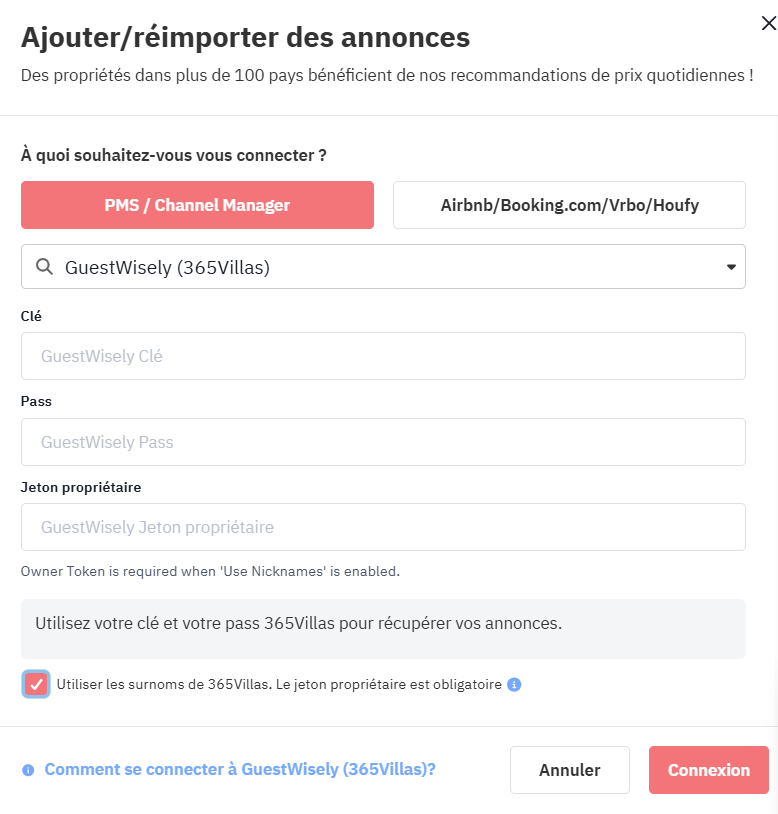
Task: Uncheck the 365Villas nicknames checkbox
Action: pyautogui.click(x=37, y=685)
